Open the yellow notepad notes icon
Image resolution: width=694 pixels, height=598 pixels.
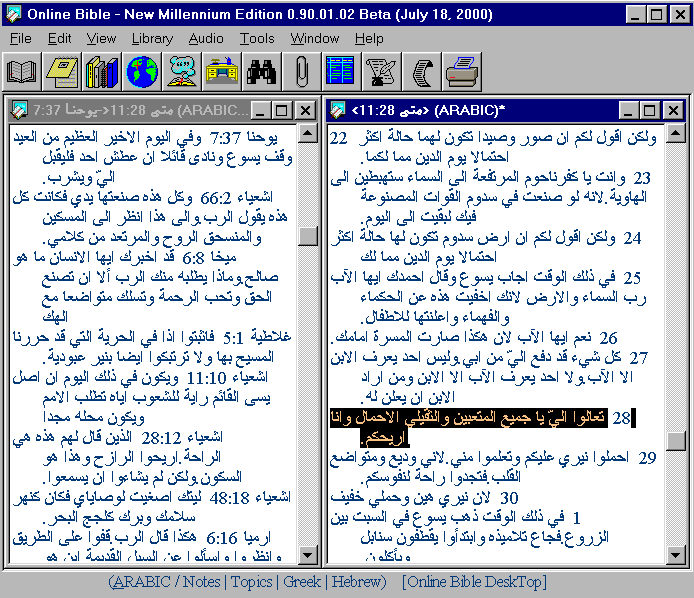point(62,72)
